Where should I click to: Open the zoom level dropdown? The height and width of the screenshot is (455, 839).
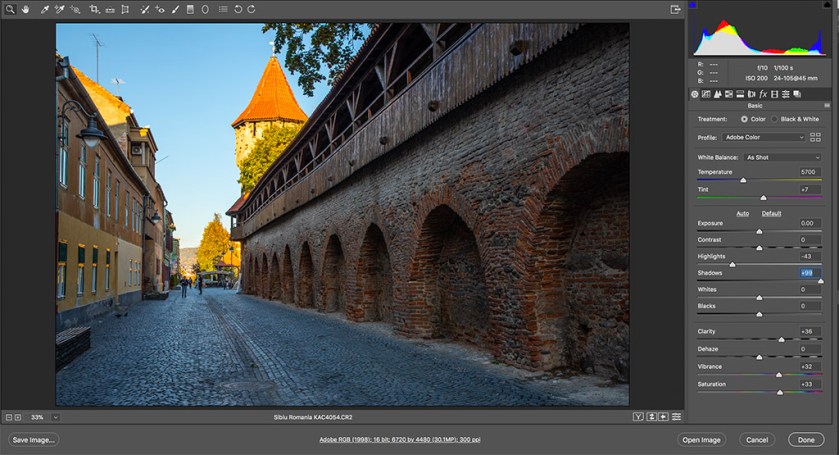pyautogui.click(x=55, y=418)
